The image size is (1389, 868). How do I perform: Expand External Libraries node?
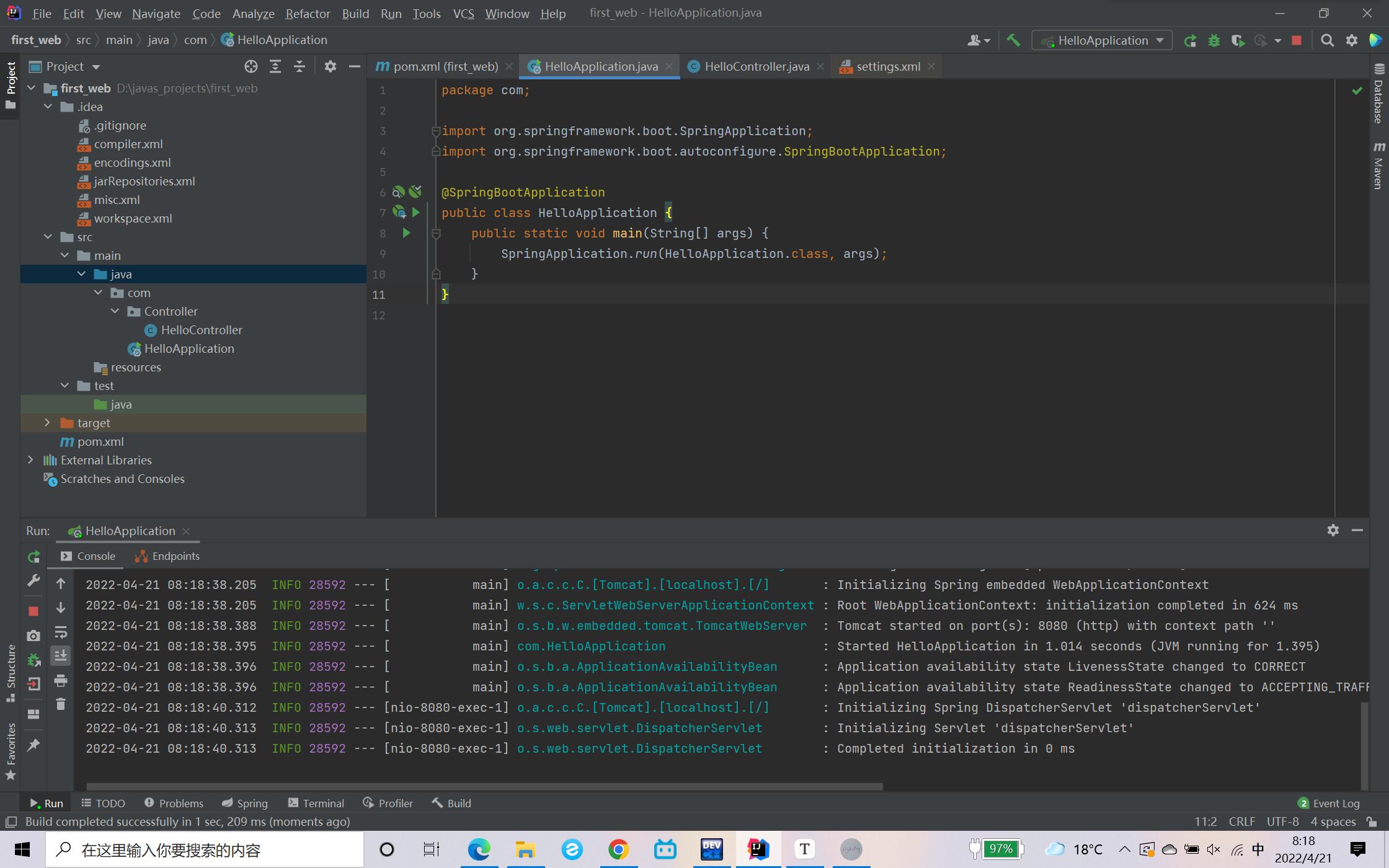tap(30, 460)
